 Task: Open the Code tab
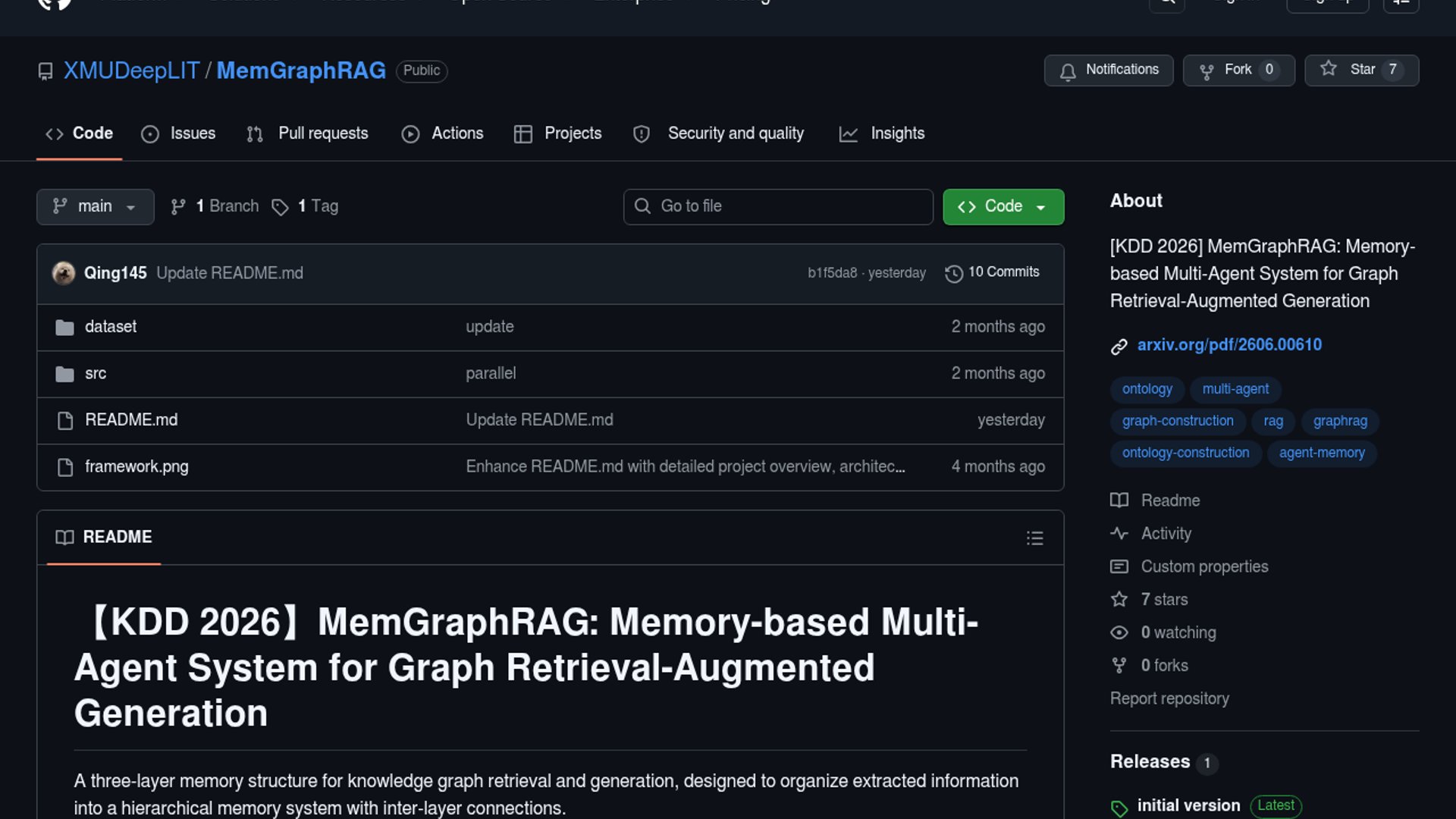79,133
